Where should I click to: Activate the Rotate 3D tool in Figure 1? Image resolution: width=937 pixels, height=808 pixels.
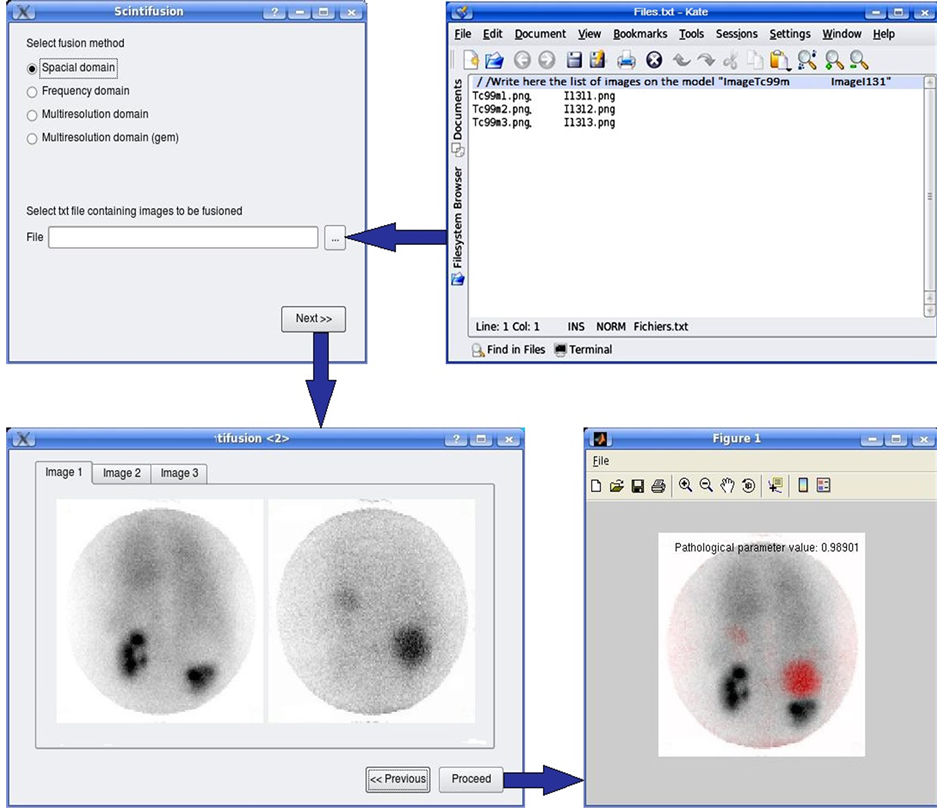748,486
